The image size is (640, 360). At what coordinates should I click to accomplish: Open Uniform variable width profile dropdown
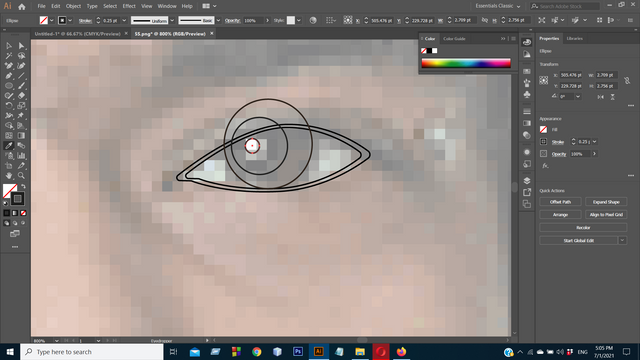click(x=172, y=20)
